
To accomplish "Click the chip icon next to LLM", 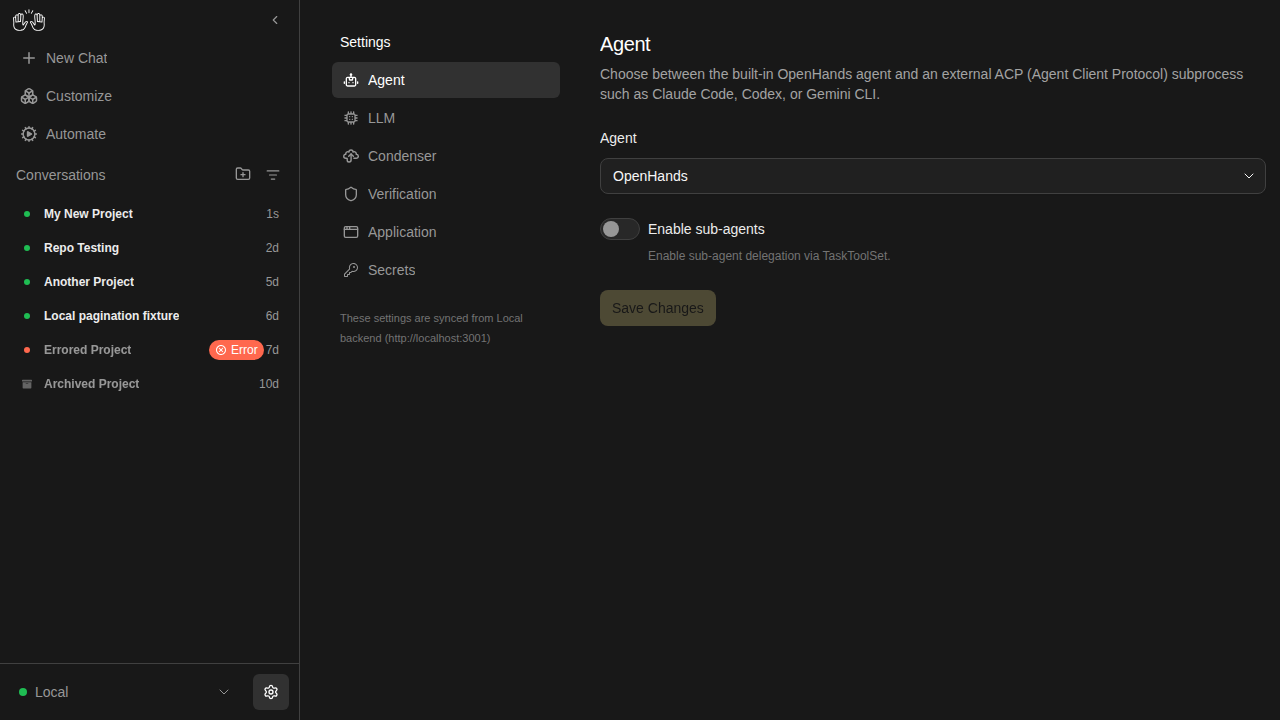I will (x=351, y=118).
